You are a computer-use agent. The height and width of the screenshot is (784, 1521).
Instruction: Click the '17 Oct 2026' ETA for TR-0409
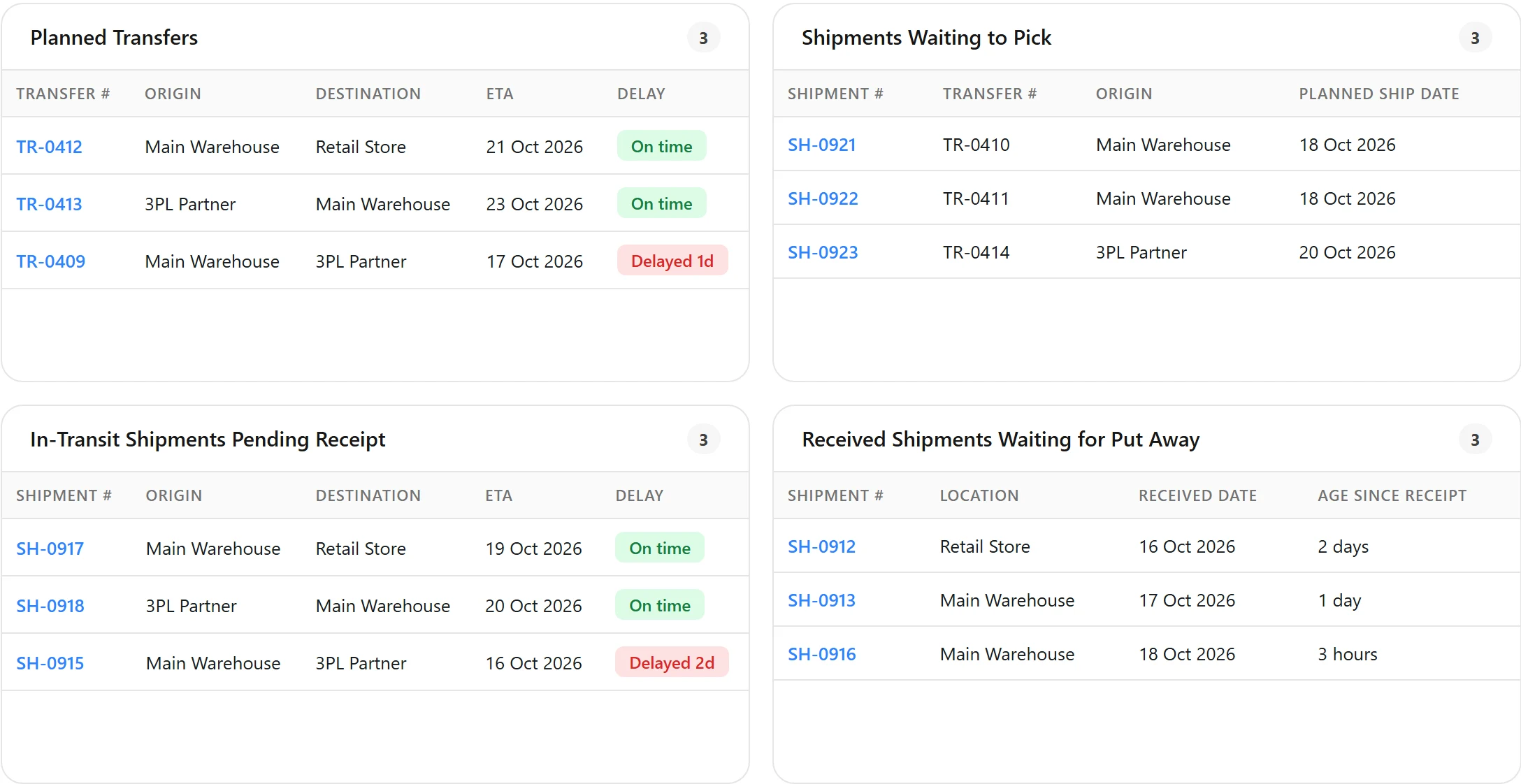535,261
